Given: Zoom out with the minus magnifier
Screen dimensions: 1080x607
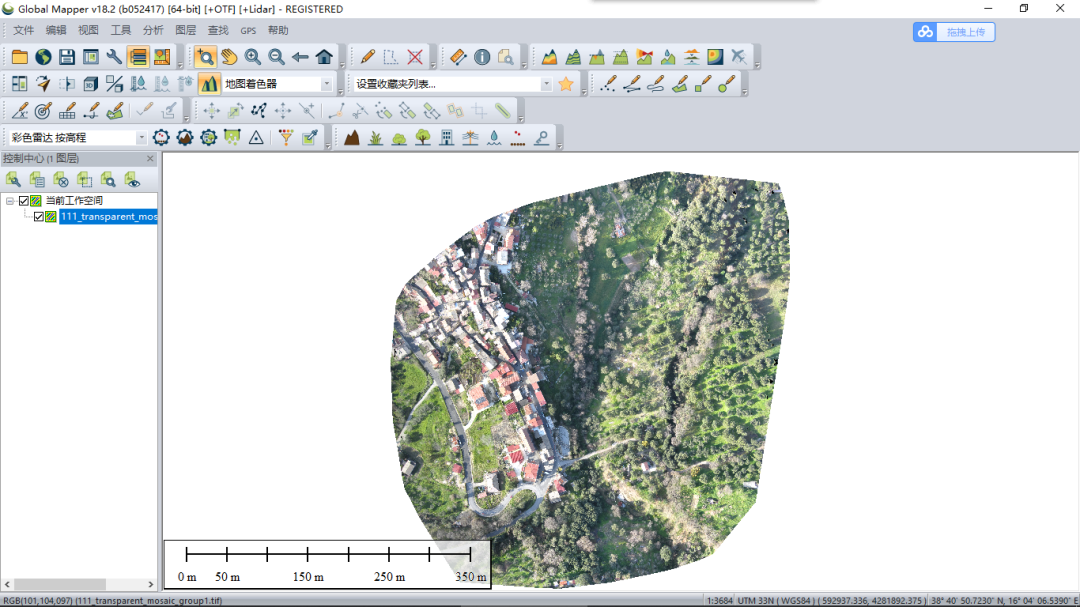Looking at the screenshot, I should [x=276, y=57].
